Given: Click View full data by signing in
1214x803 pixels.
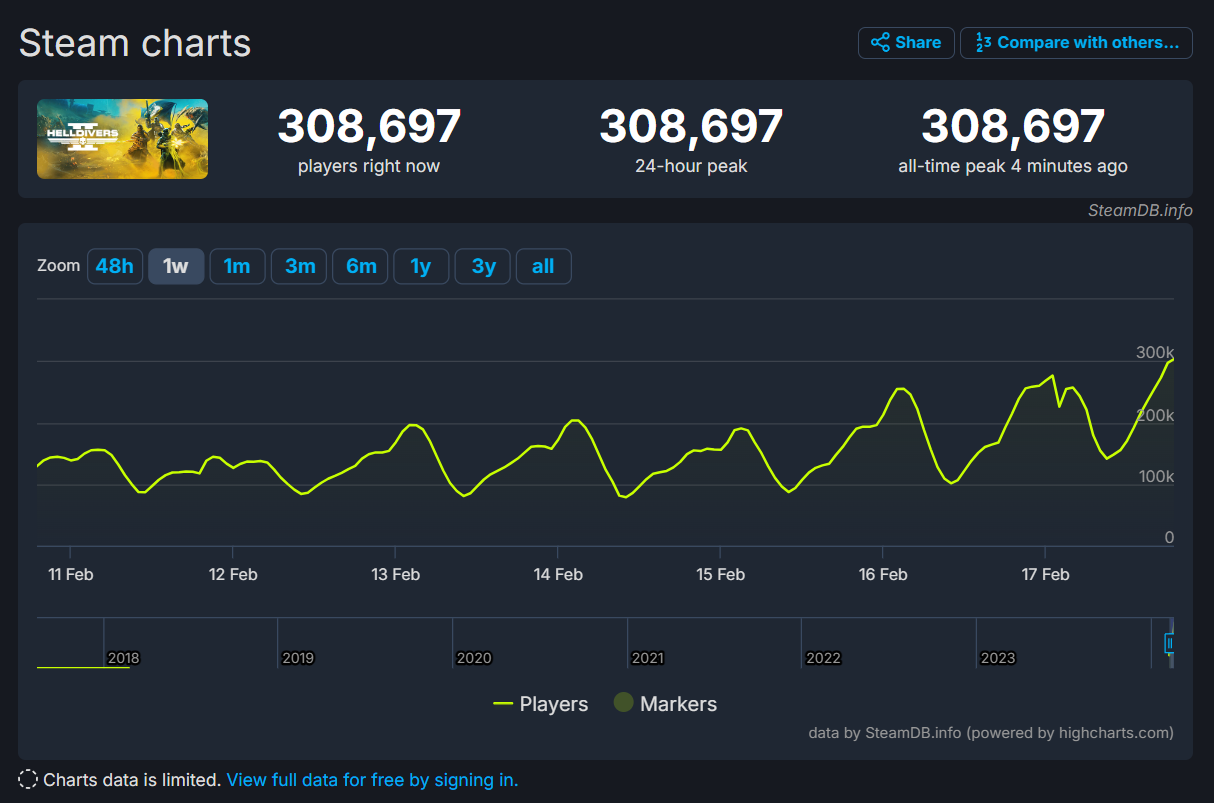Looking at the screenshot, I should [x=372, y=780].
